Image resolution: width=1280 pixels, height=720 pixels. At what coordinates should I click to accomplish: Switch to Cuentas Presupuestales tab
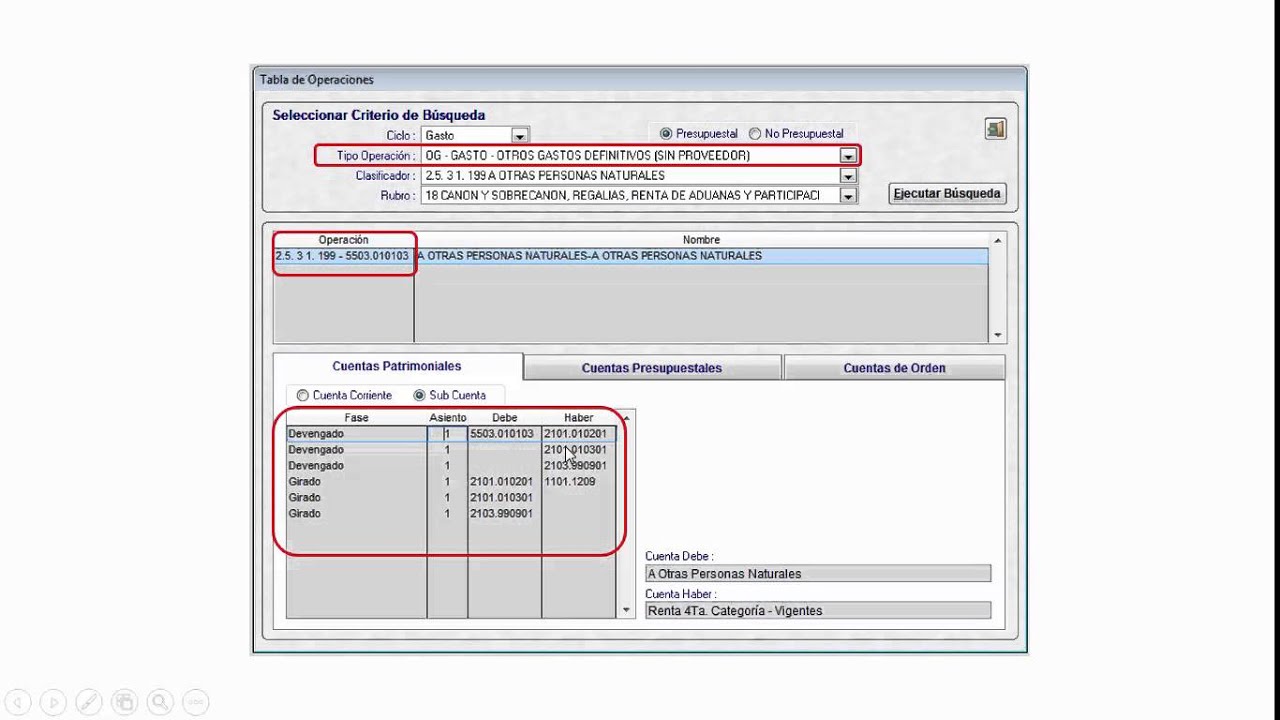(x=652, y=368)
